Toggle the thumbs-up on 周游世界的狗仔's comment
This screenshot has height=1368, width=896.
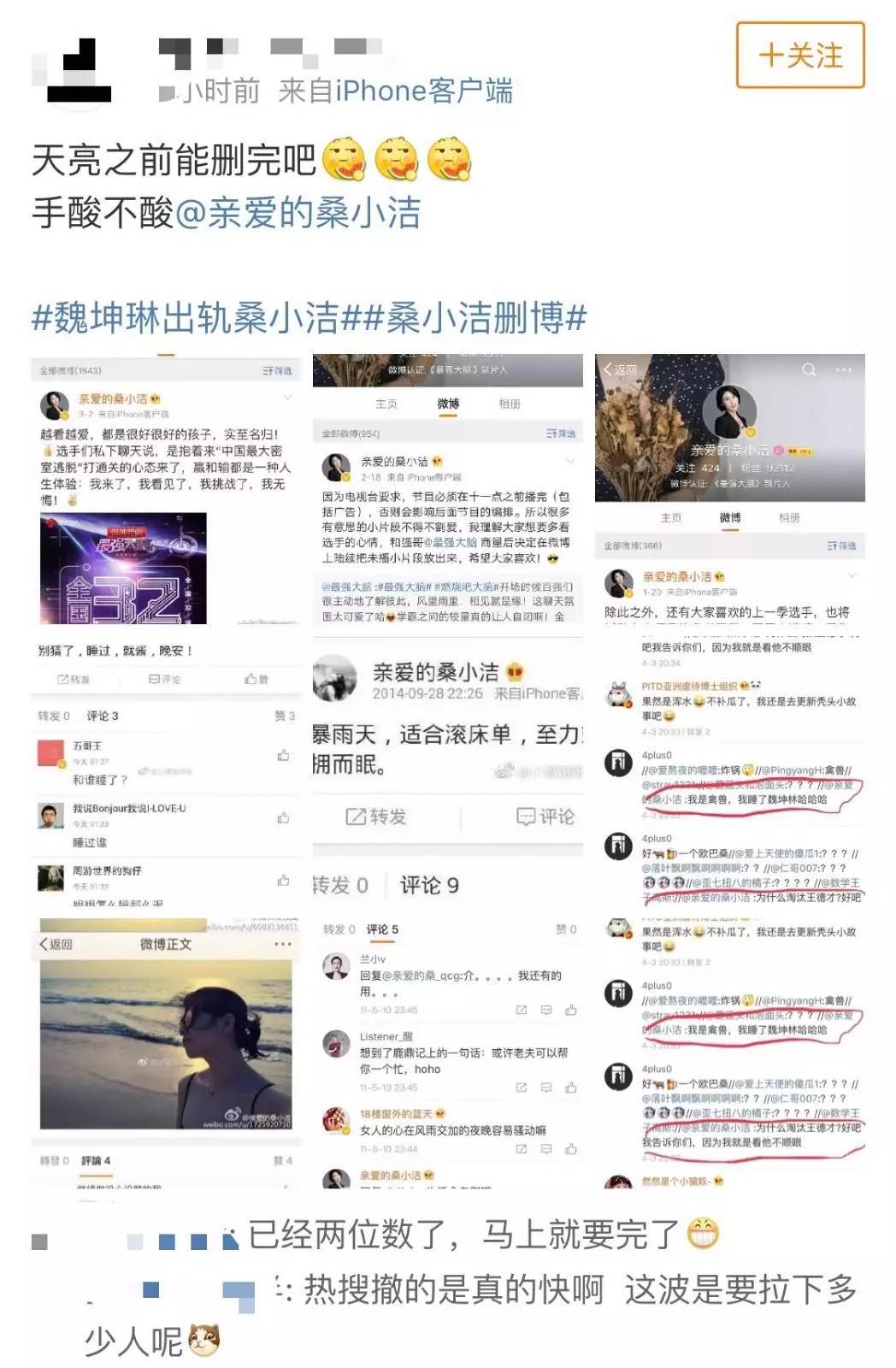click(283, 880)
